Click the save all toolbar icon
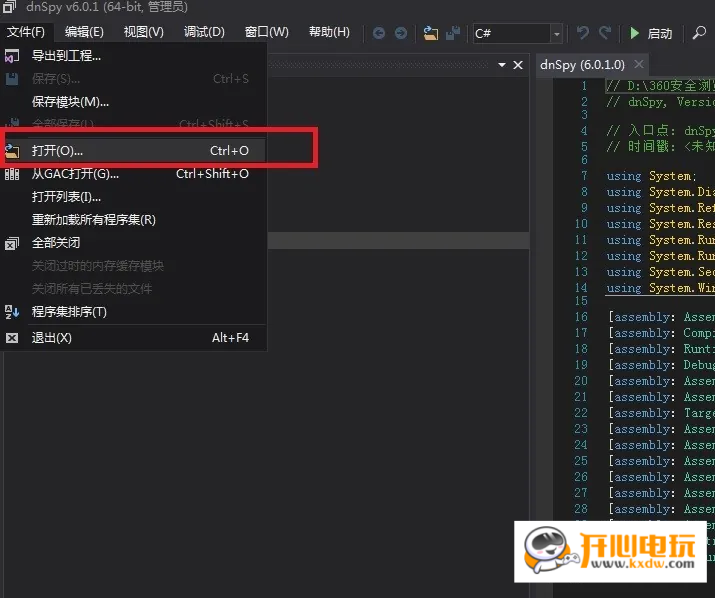This screenshot has height=598, width=715. pyautogui.click(x=453, y=33)
